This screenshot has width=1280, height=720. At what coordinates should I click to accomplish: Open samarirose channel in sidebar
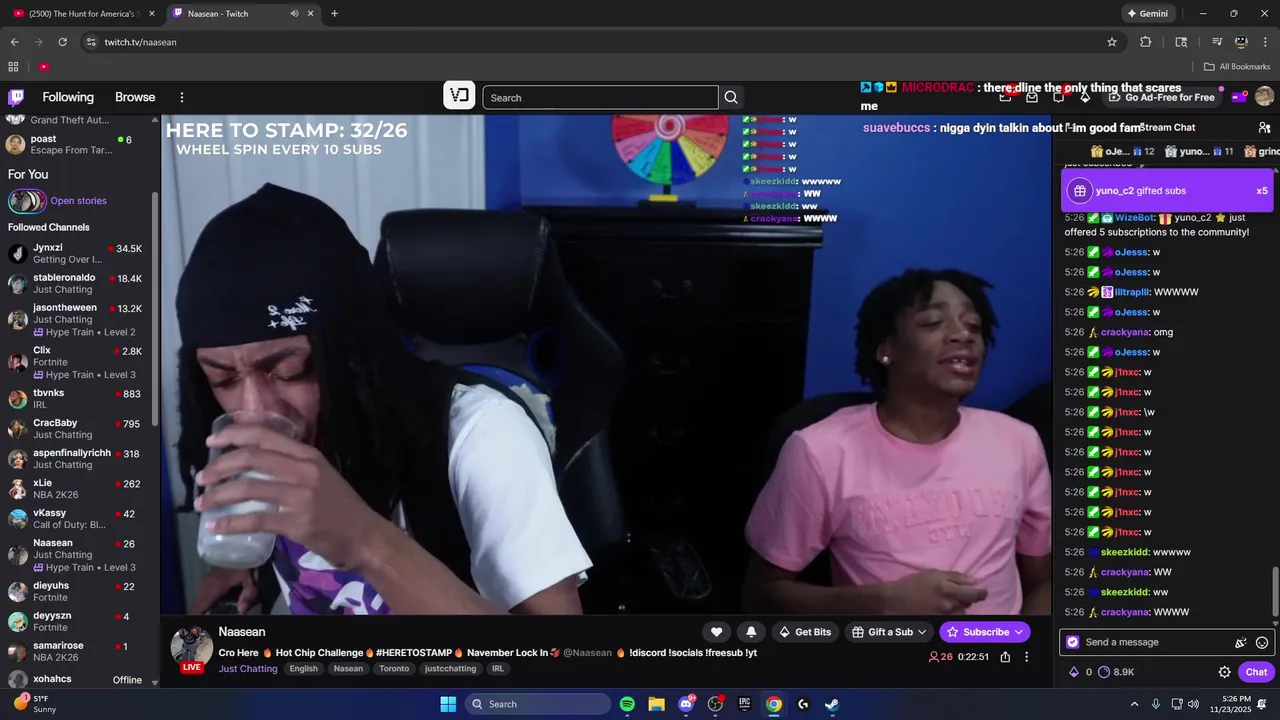pyautogui.click(x=78, y=652)
